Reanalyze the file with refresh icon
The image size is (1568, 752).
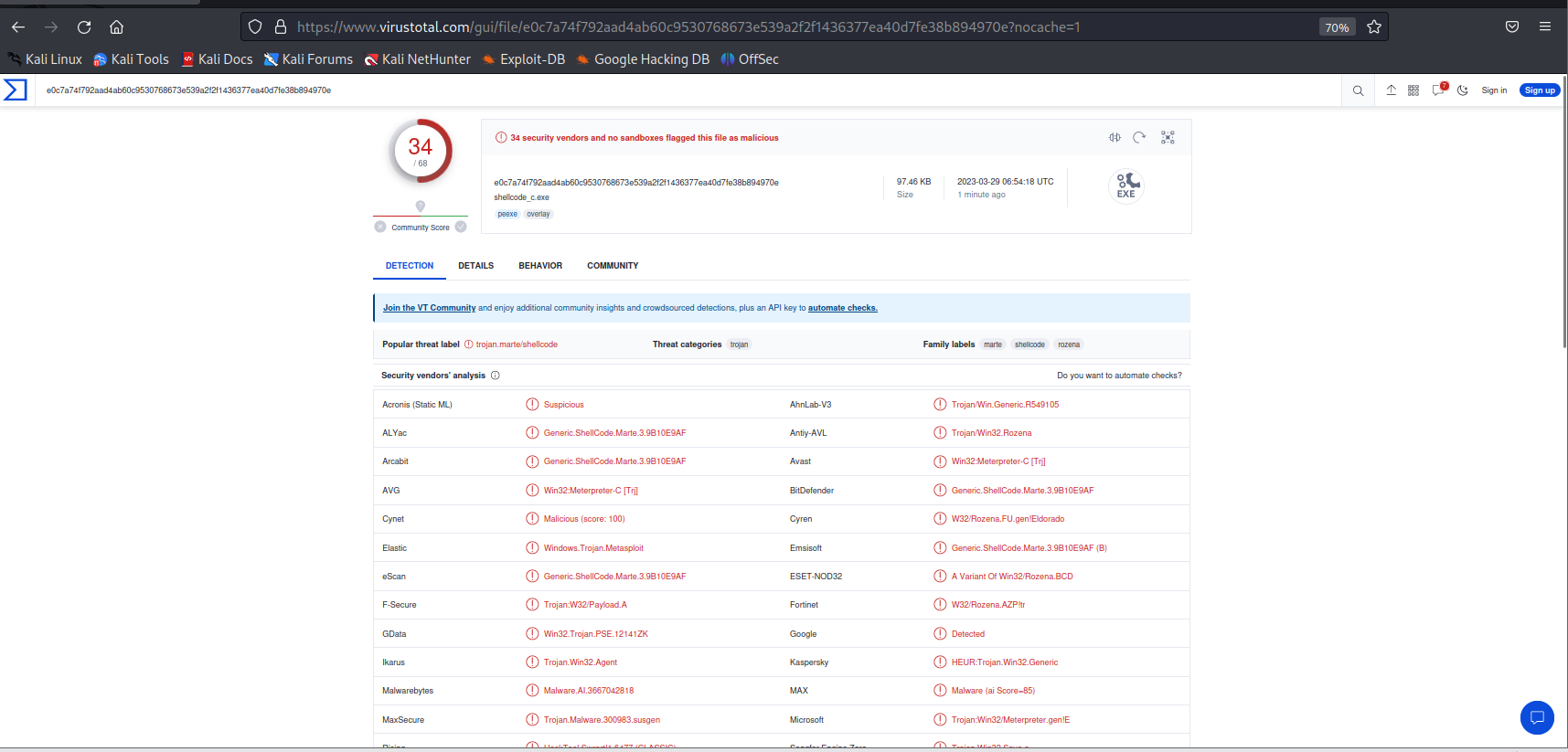point(1139,137)
